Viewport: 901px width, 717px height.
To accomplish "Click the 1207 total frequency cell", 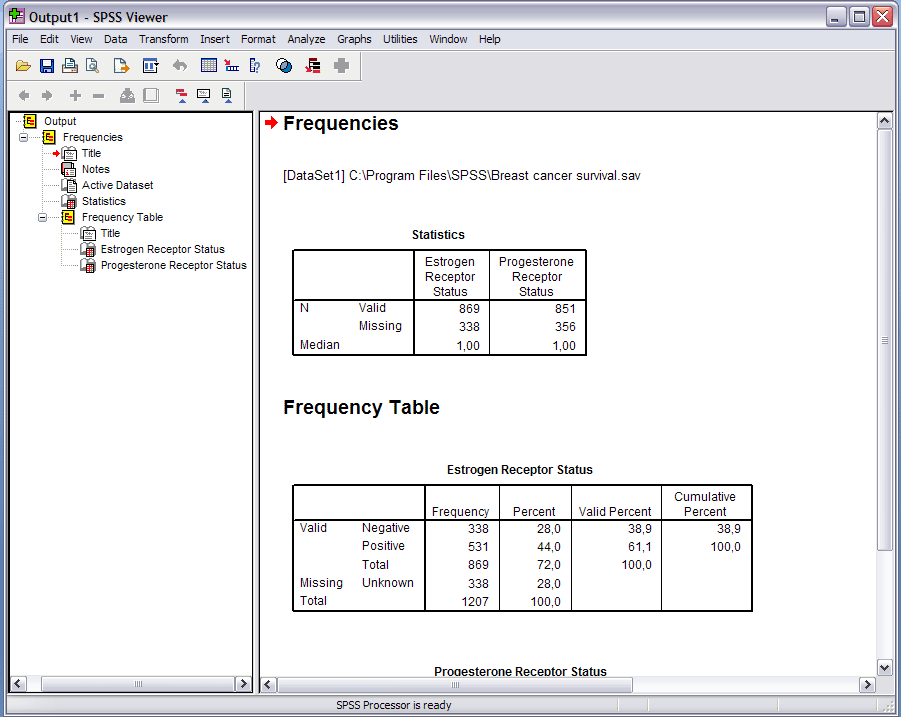I will (475, 602).
